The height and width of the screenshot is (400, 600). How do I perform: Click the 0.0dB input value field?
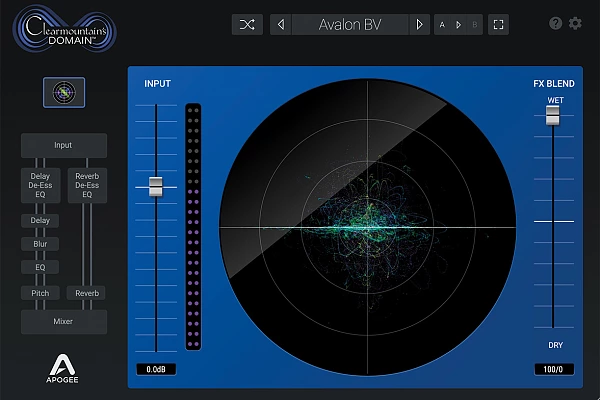pyautogui.click(x=156, y=370)
